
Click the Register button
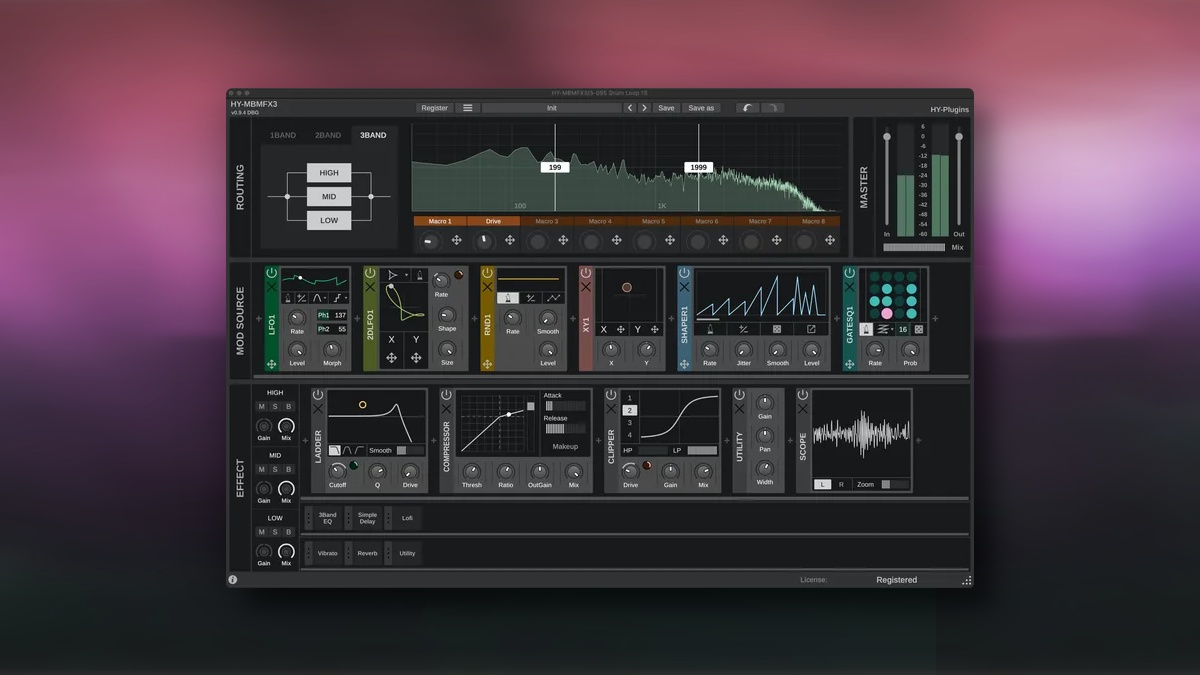pos(434,108)
